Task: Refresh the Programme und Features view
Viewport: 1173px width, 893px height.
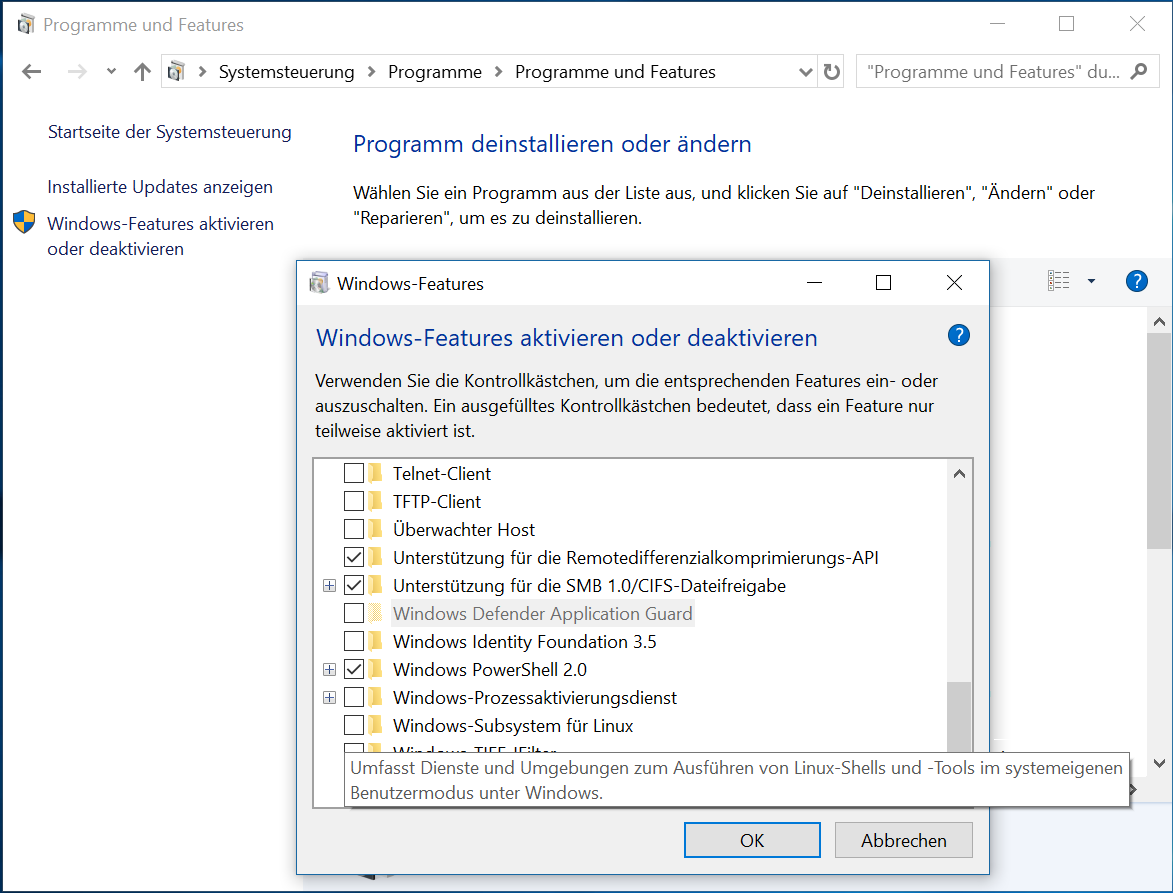Action: [831, 72]
